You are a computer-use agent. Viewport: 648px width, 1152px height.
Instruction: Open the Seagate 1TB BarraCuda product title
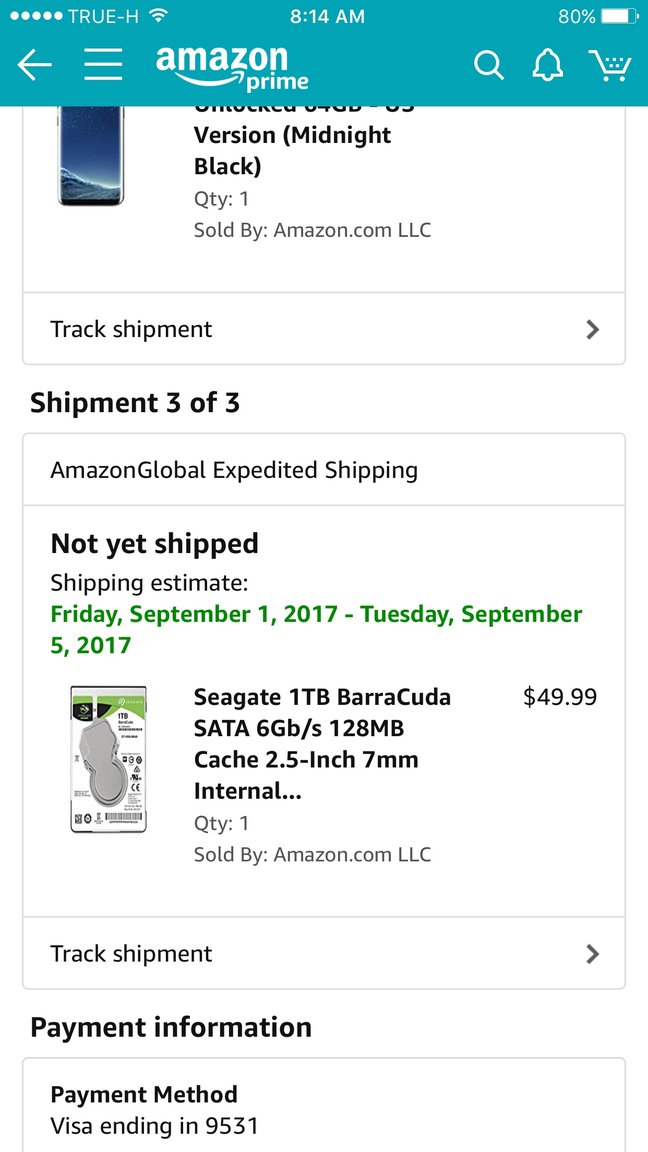coord(322,743)
